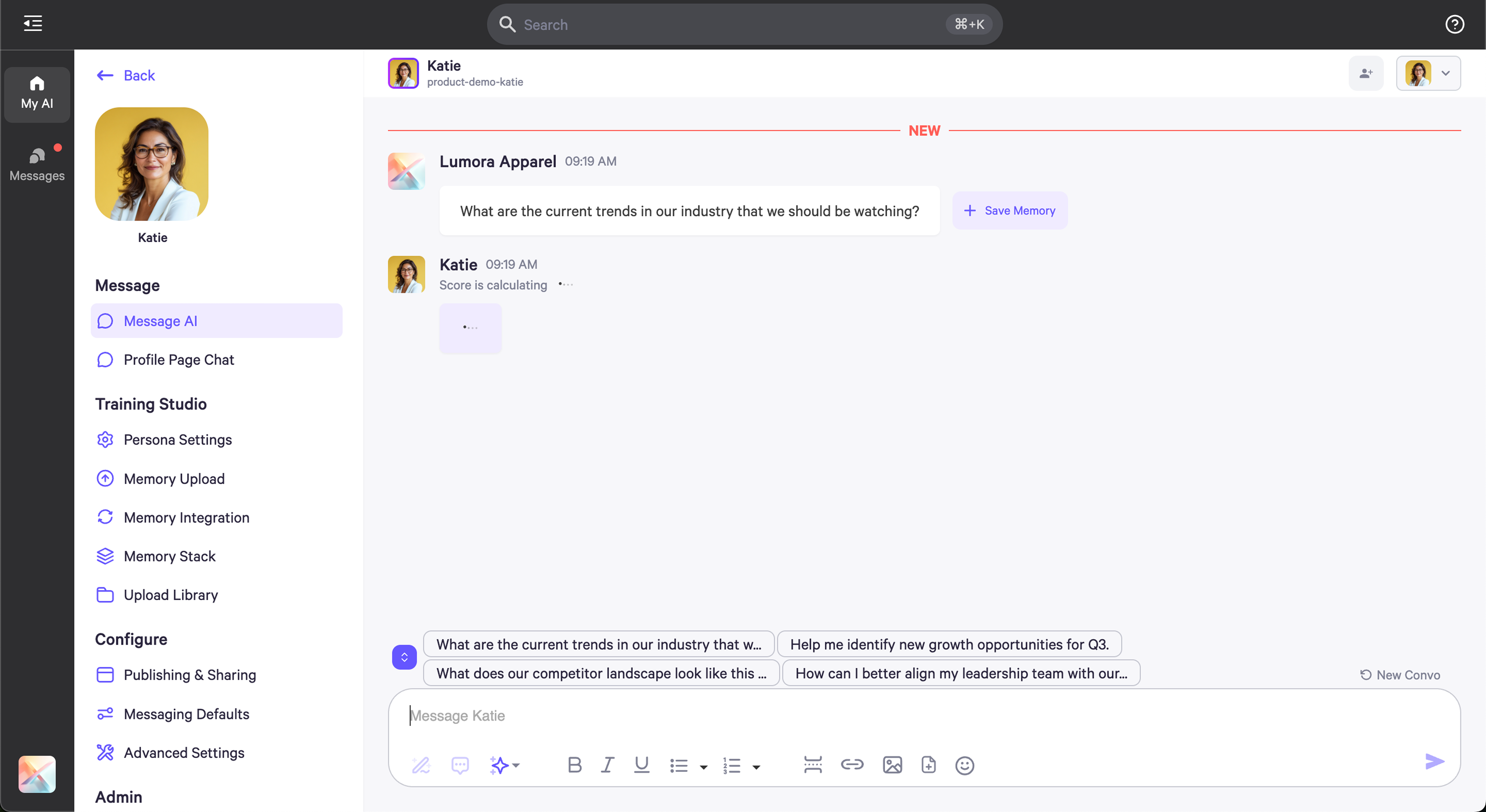Collapse the sidebar with the top-left menu icon

(33, 24)
